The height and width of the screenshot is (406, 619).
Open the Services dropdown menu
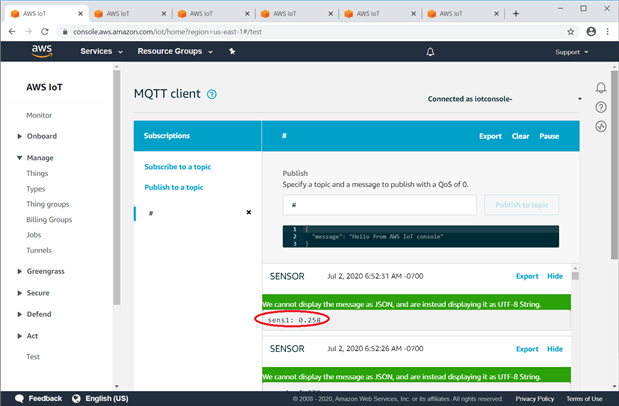pos(101,51)
